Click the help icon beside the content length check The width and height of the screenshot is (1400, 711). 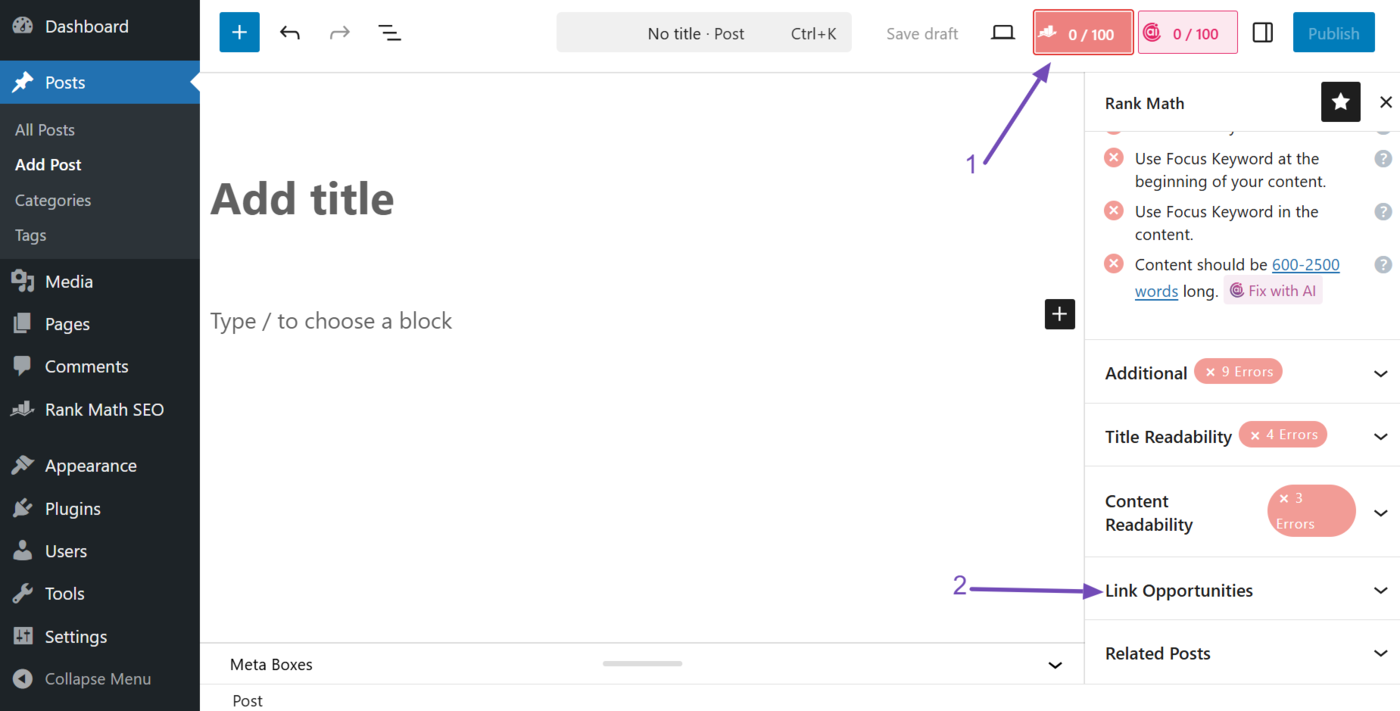coord(1383,265)
